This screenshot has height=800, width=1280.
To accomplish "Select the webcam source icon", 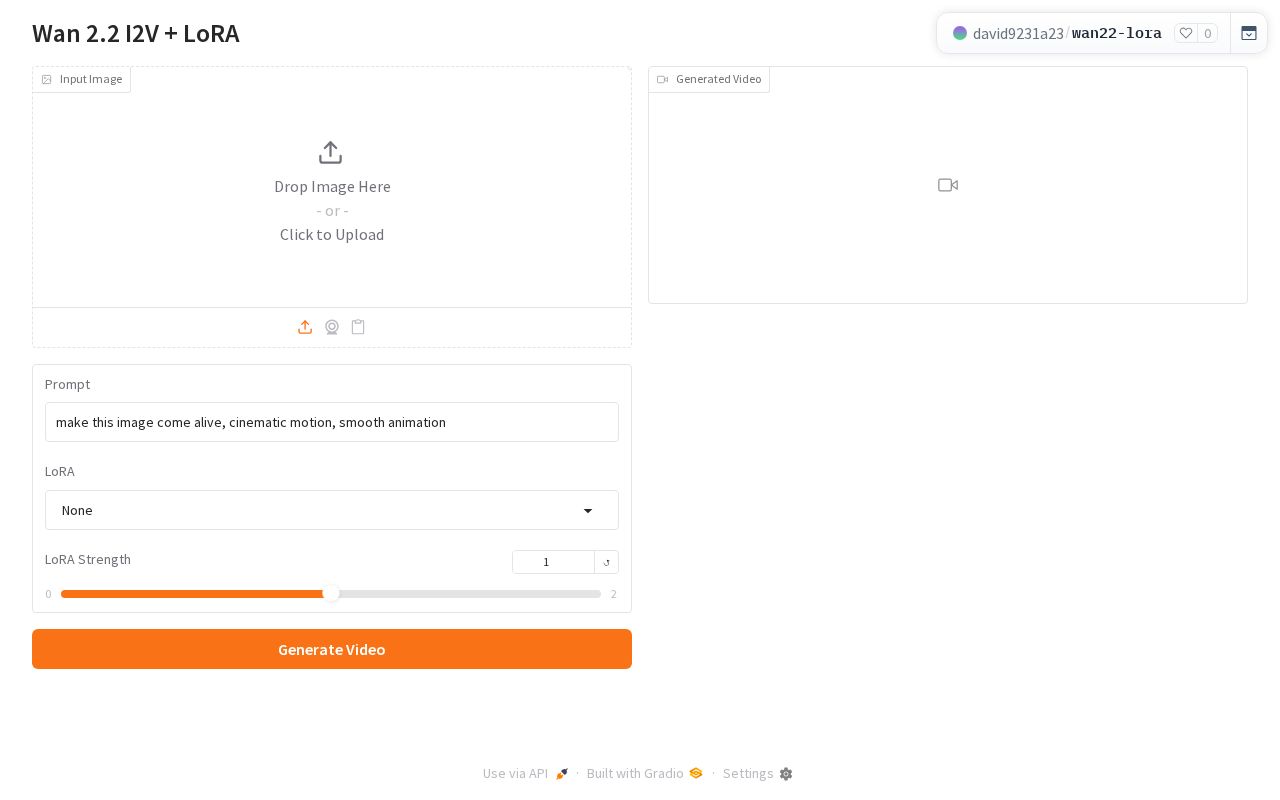I will (x=332, y=327).
